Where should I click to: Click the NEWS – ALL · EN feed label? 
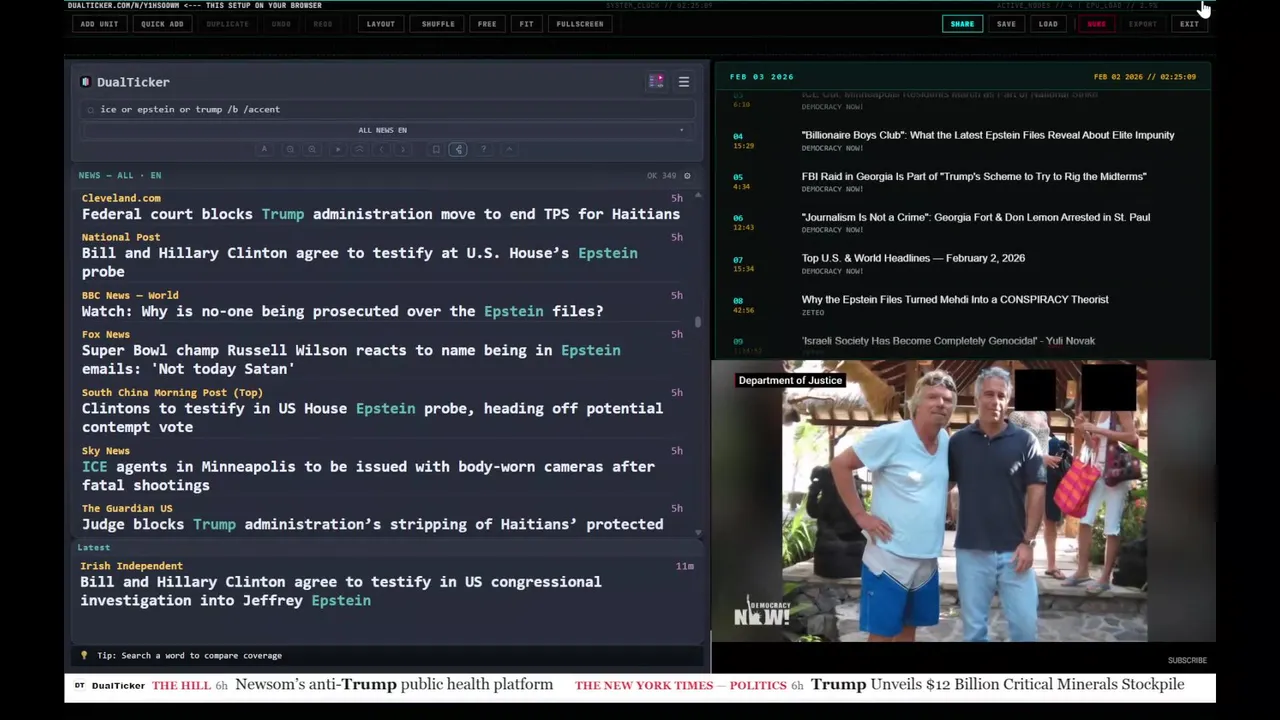[x=120, y=176]
